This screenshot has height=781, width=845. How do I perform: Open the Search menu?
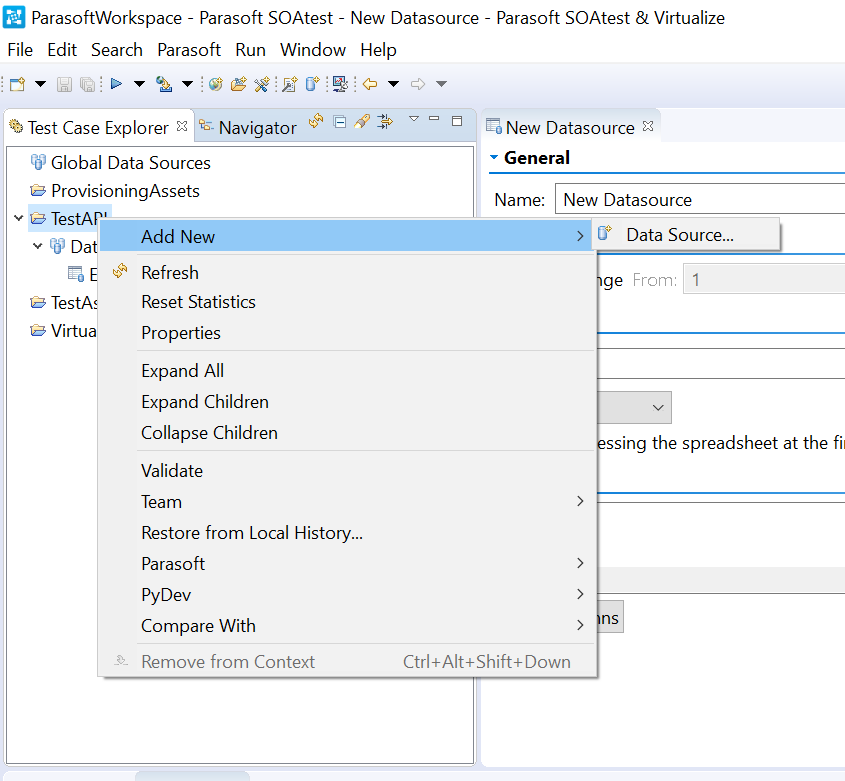click(x=117, y=50)
